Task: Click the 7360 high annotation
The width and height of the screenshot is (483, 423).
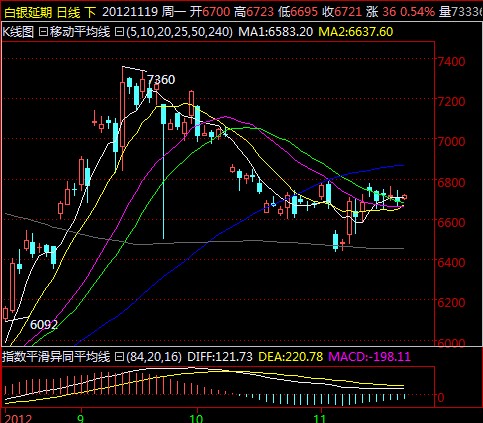Action: (x=161, y=80)
